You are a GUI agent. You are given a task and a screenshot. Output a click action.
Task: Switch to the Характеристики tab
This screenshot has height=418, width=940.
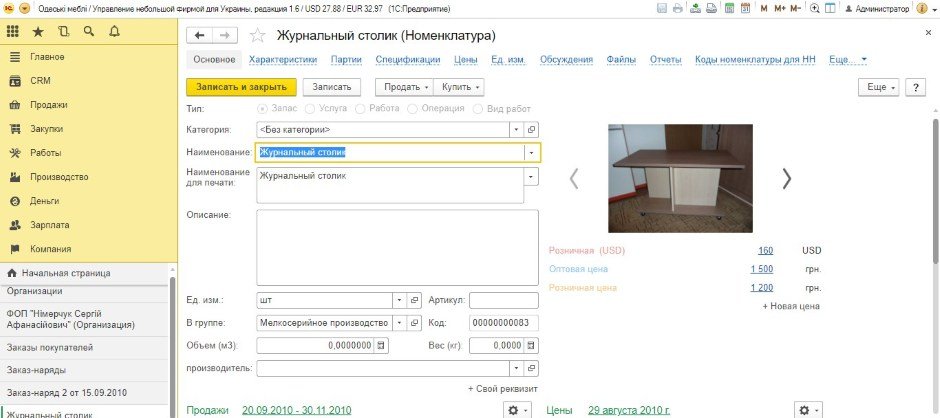(282, 59)
